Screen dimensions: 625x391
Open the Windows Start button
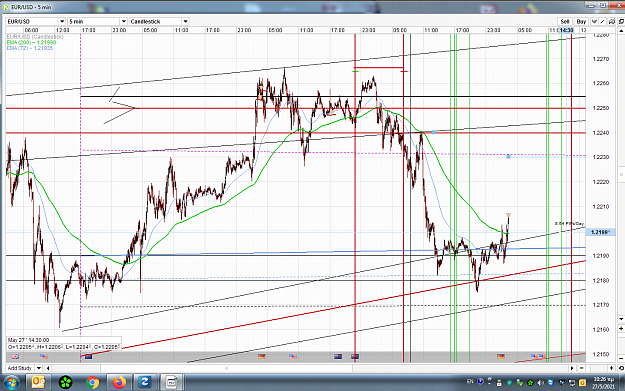tap(11, 383)
